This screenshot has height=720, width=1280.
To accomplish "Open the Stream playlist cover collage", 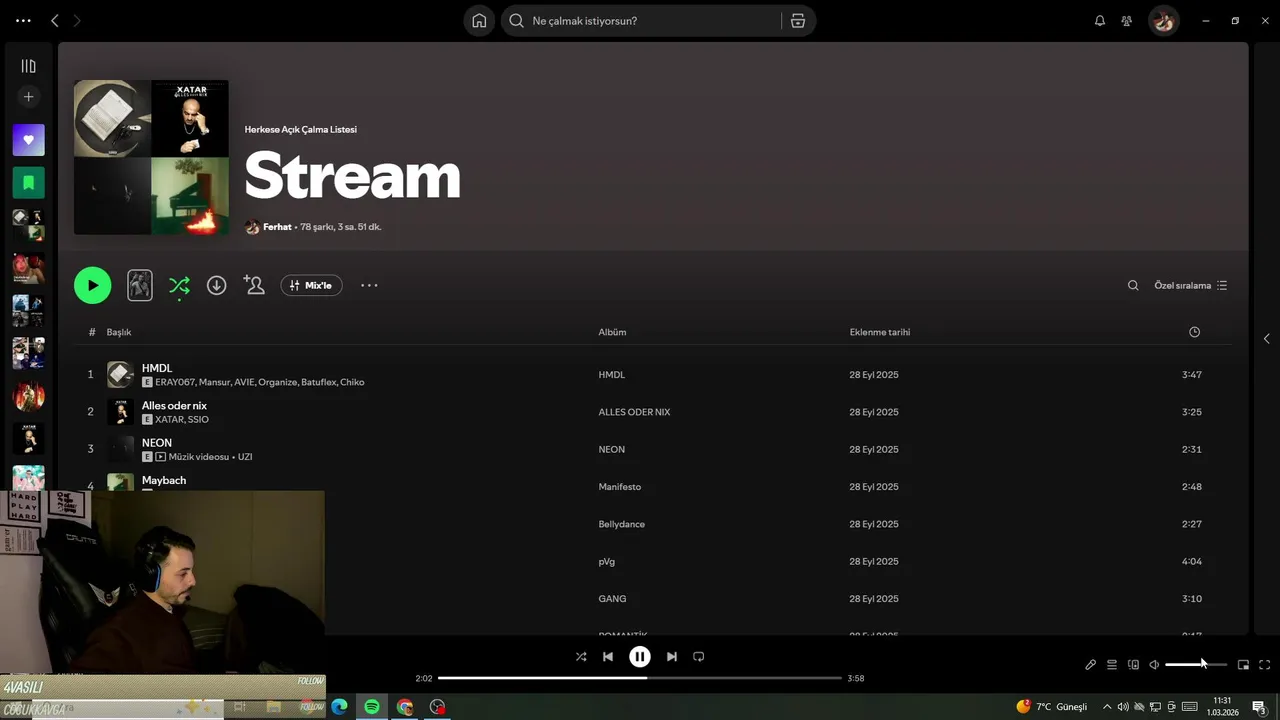I will click(x=151, y=157).
